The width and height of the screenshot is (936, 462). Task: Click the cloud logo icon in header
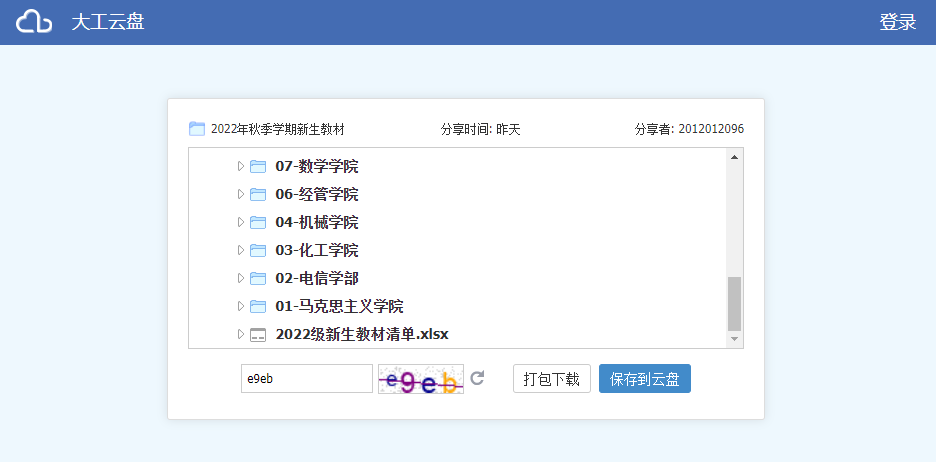pos(34,22)
